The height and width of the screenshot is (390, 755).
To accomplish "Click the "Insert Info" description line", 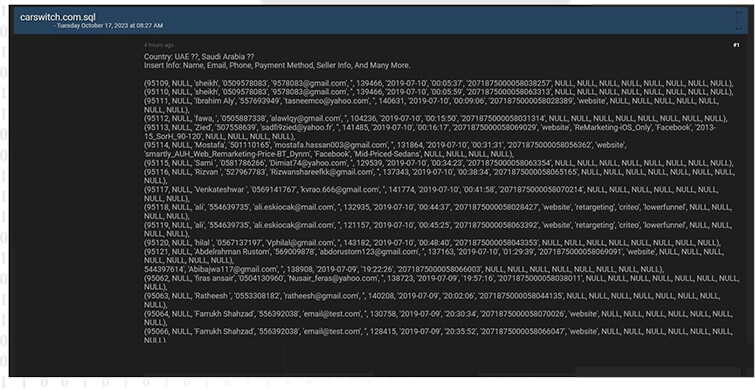I will 277,65.
